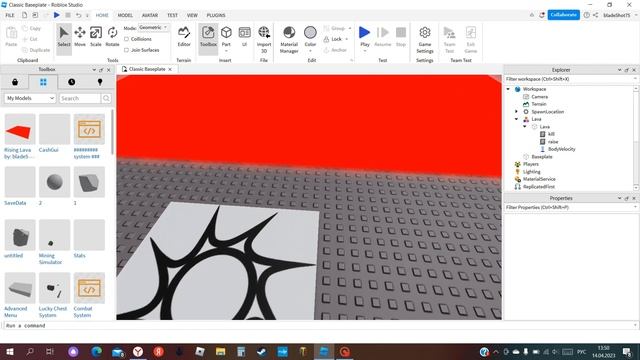This screenshot has width=640, height=360.
Task: Click the Filter workspace field
Action: coord(571,79)
